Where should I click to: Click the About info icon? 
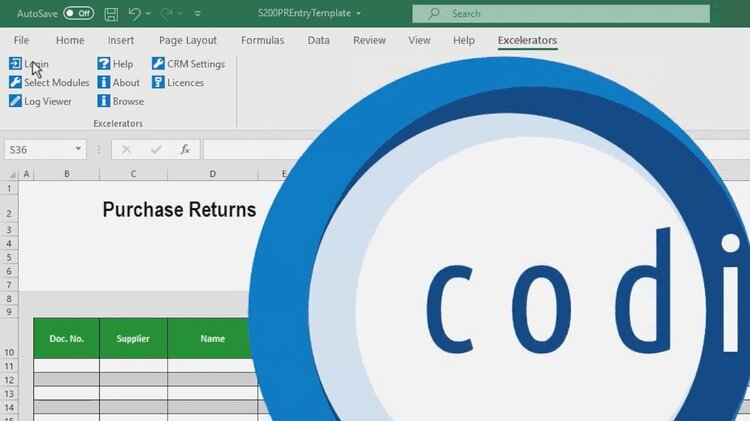point(104,82)
